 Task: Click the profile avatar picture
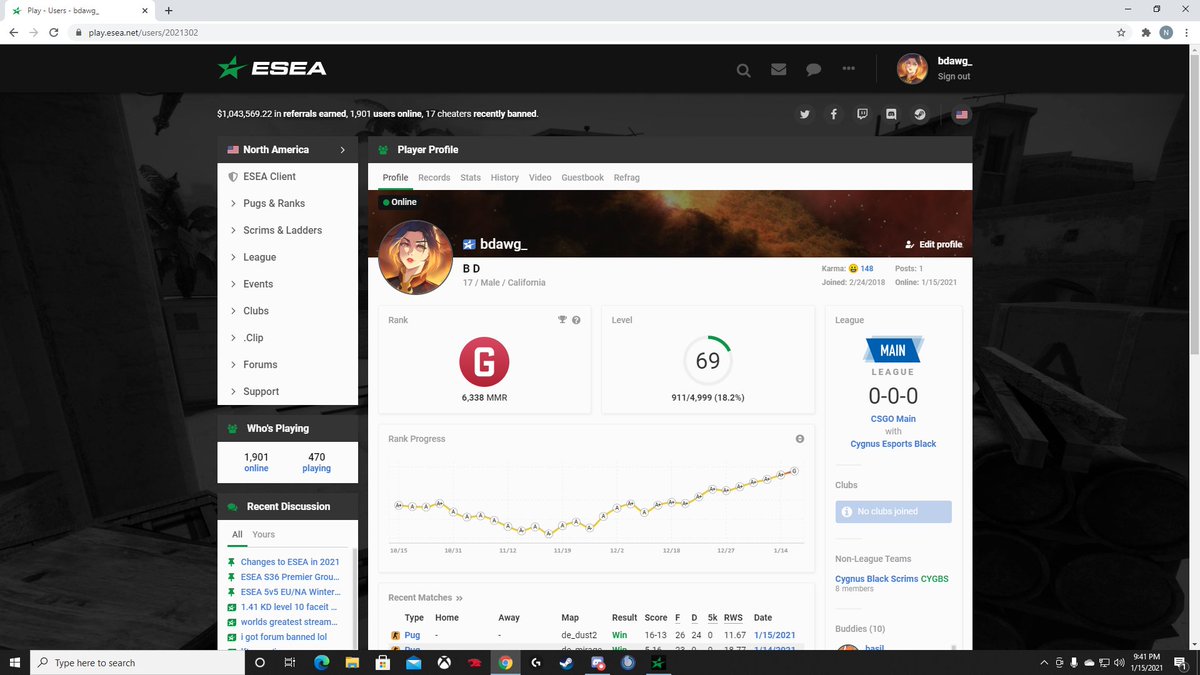click(416, 257)
